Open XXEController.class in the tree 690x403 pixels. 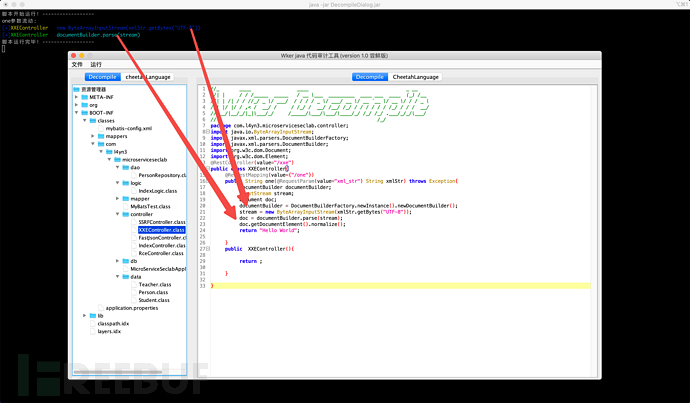[161, 230]
